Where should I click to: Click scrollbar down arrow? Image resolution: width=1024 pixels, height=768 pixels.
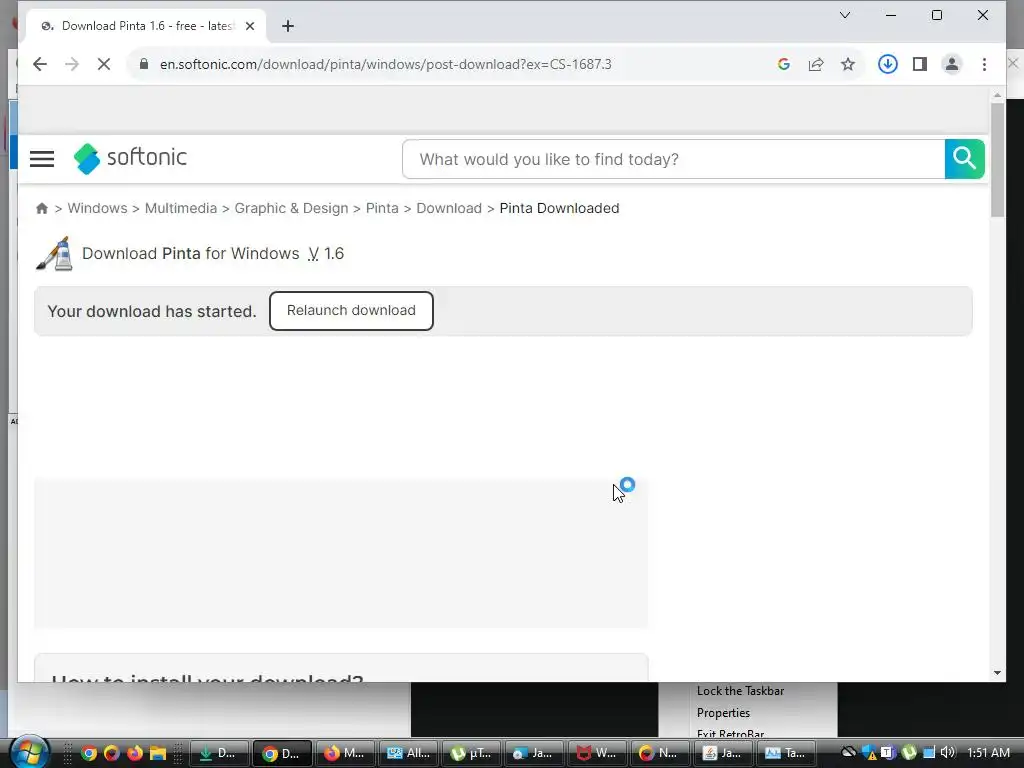997,673
